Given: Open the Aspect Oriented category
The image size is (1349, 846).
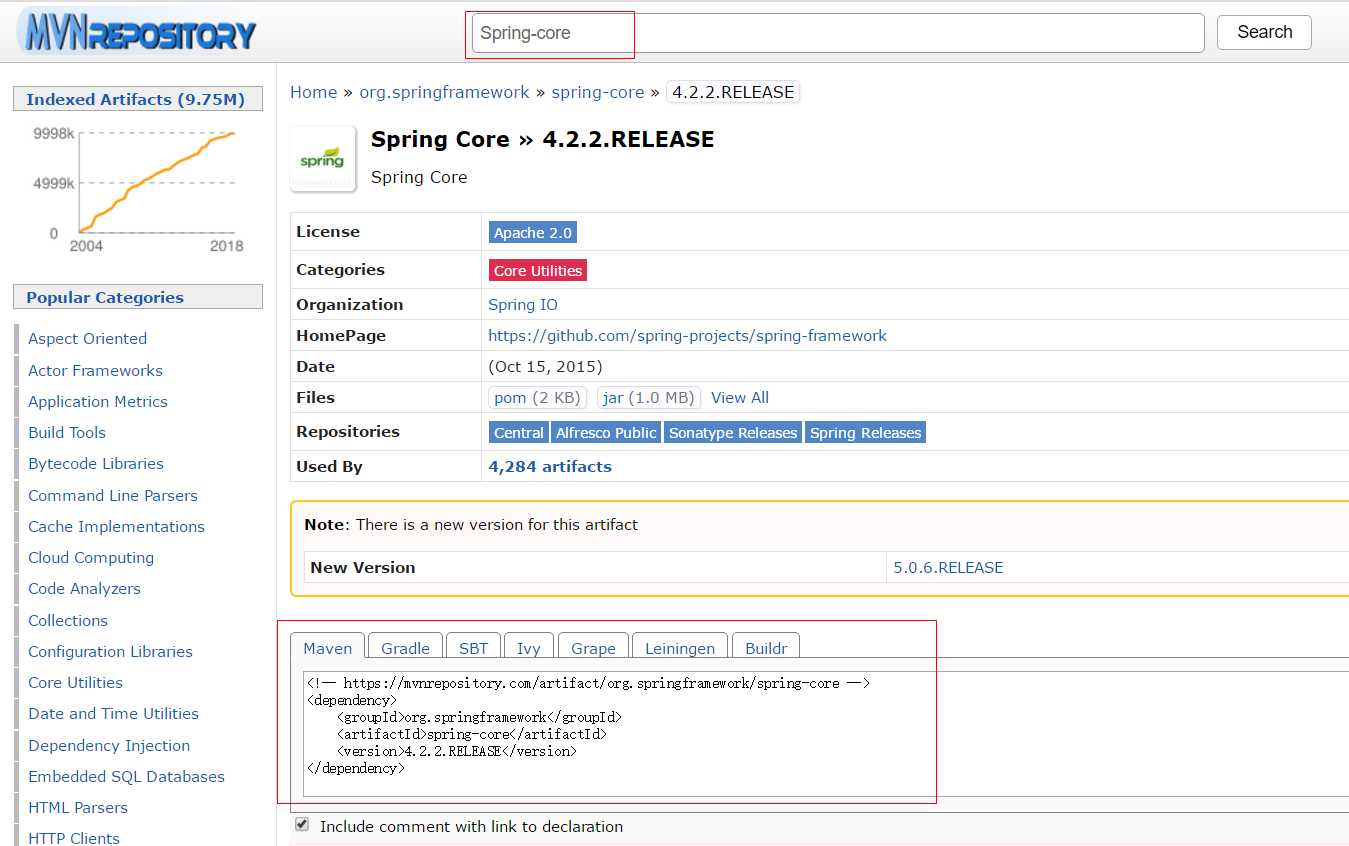Looking at the screenshot, I should [x=87, y=339].
